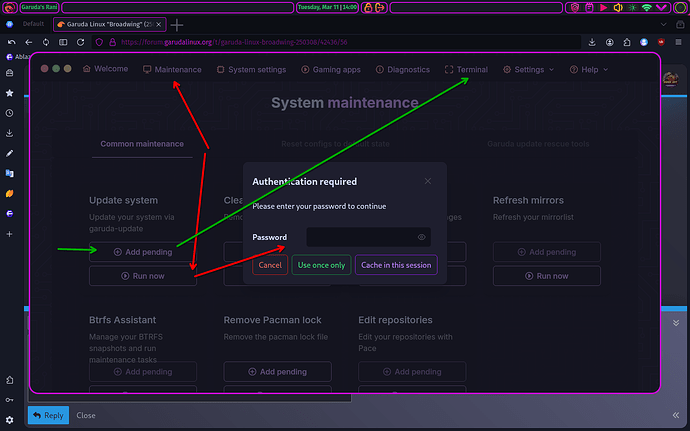Open the Gaming apps tab
This screenshot has width=690, height=431.
click(x=331, y=70)
